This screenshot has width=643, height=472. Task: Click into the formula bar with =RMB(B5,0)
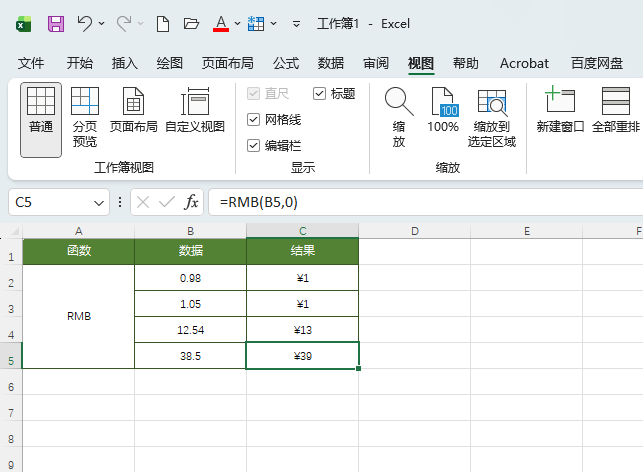click(x=426, y=202)
